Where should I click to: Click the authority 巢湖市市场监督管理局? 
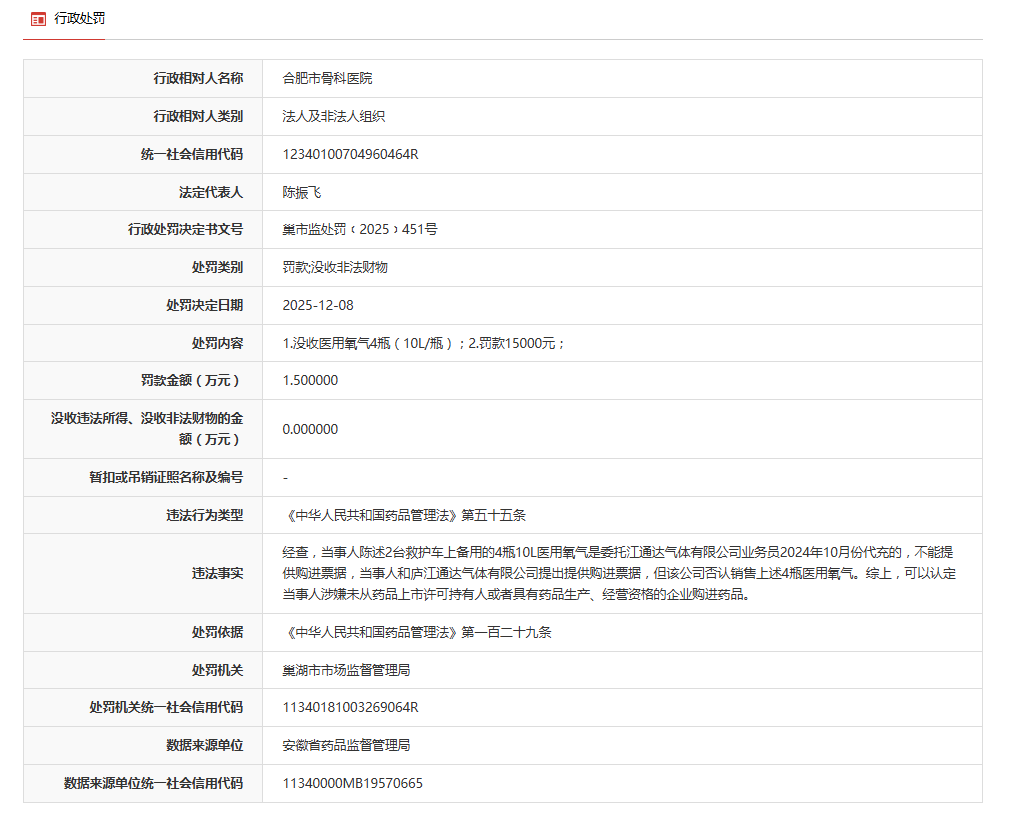pyautogui.click(x=346, y=671)
